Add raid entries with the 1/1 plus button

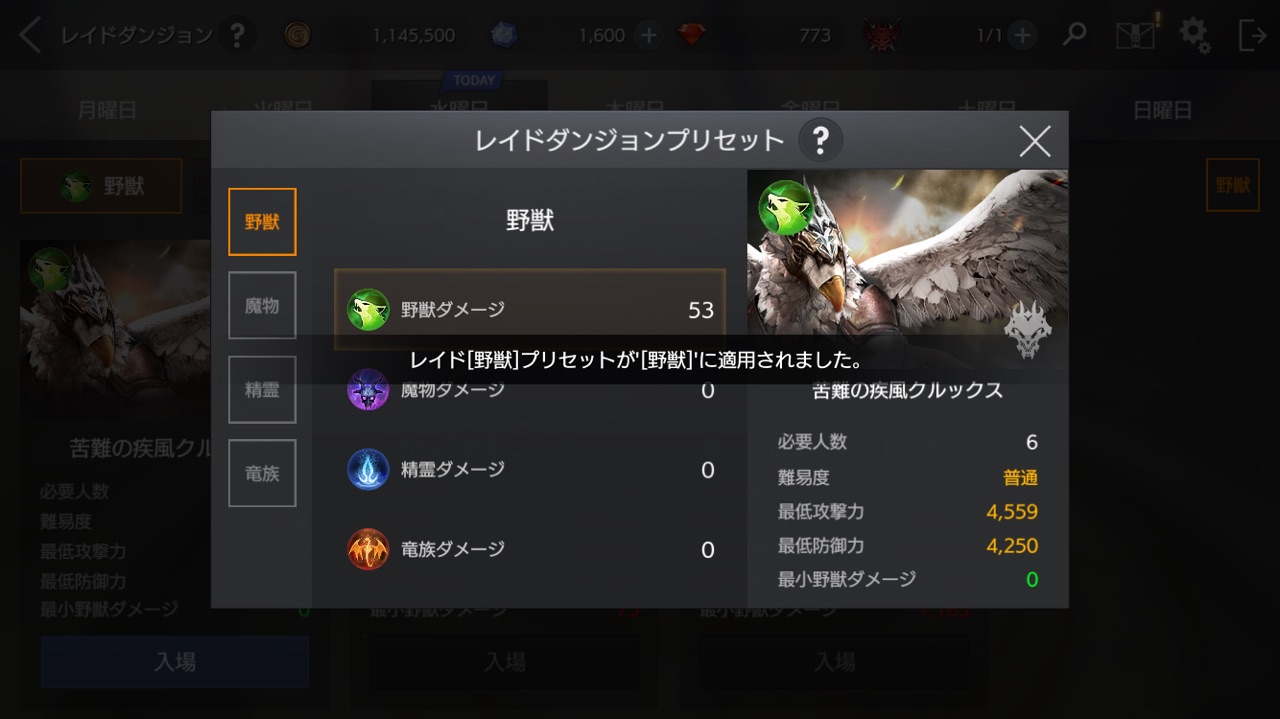pyautogui.click(x=1022, y=36)
